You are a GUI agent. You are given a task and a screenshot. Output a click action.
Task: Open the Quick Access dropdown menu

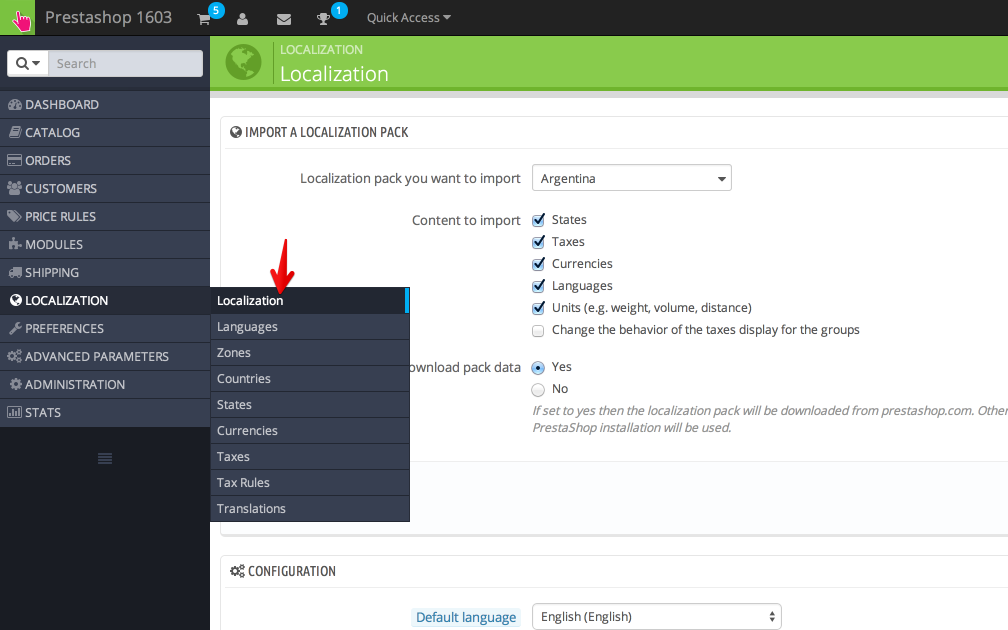click(x=408, y=18)
